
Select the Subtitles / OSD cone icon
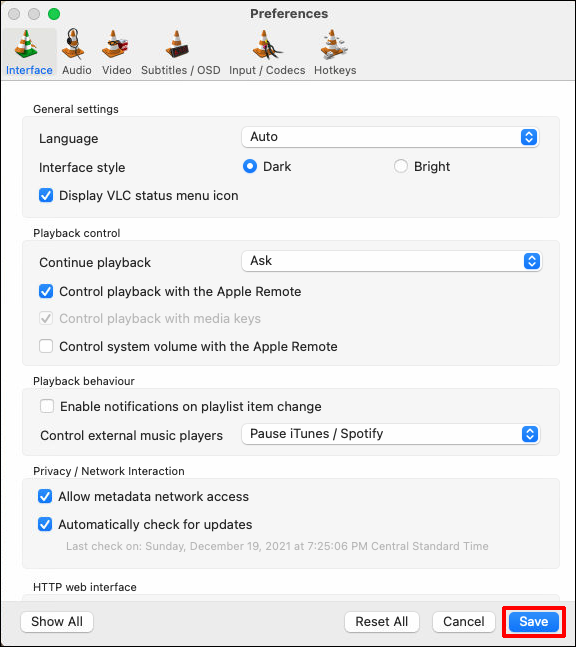point(177,44)
